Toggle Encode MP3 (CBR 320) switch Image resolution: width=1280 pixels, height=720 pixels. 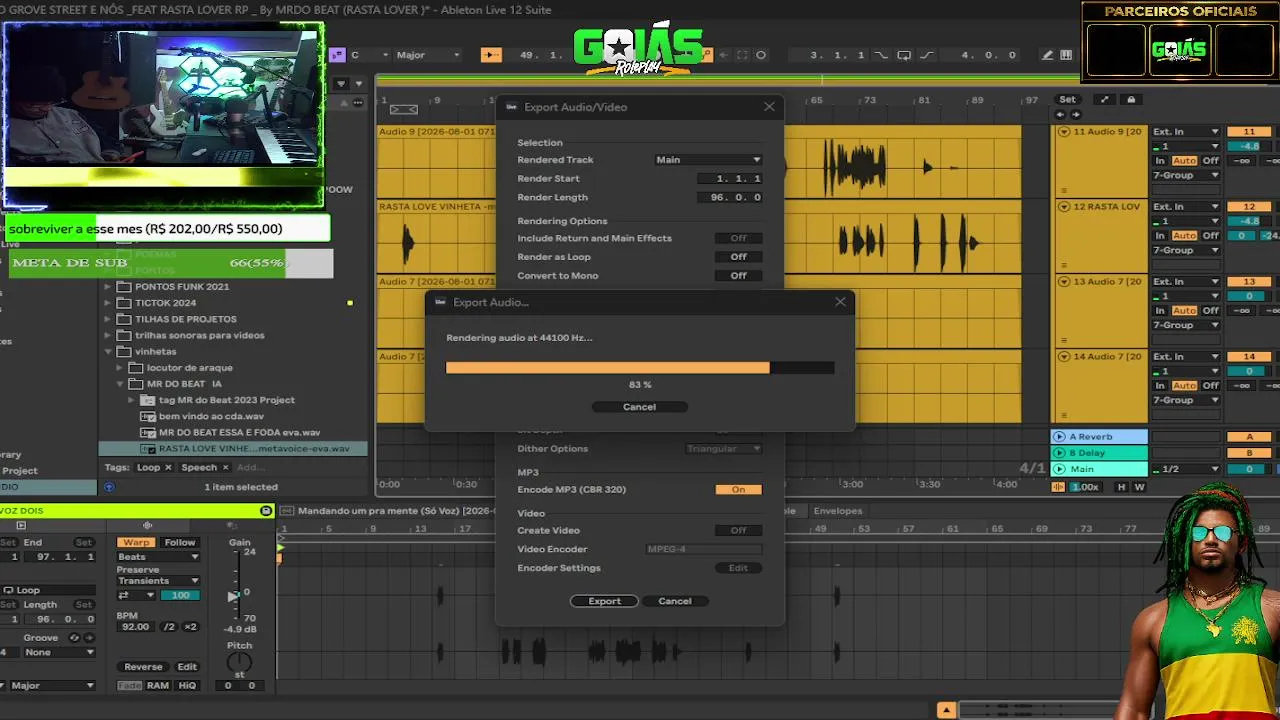tap(738, 490)
